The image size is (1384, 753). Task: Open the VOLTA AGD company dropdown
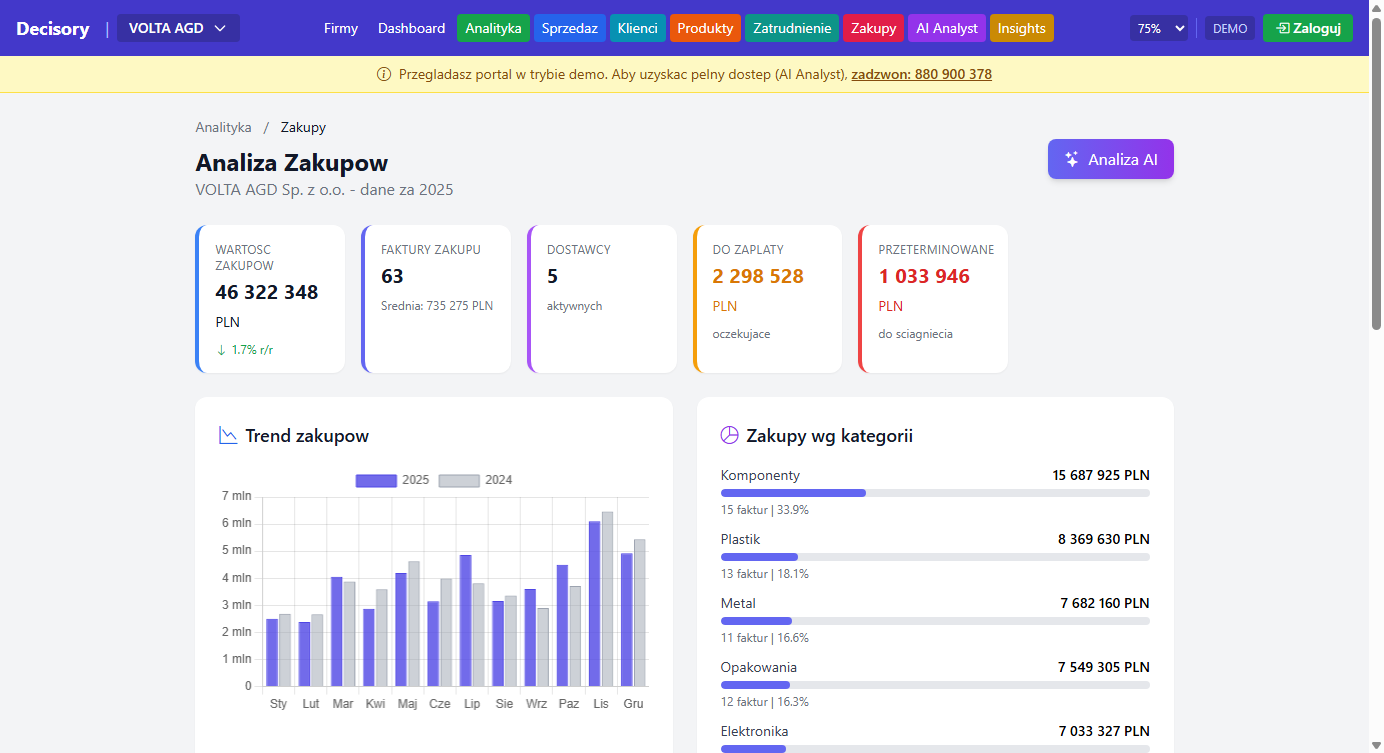click(x=178, y=28)
